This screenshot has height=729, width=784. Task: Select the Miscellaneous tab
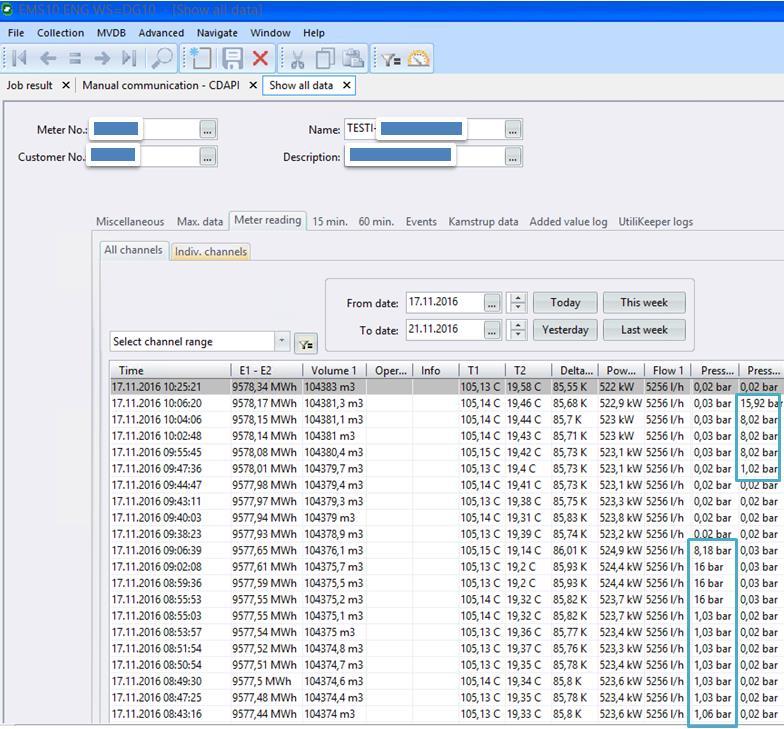coord(130,222)
